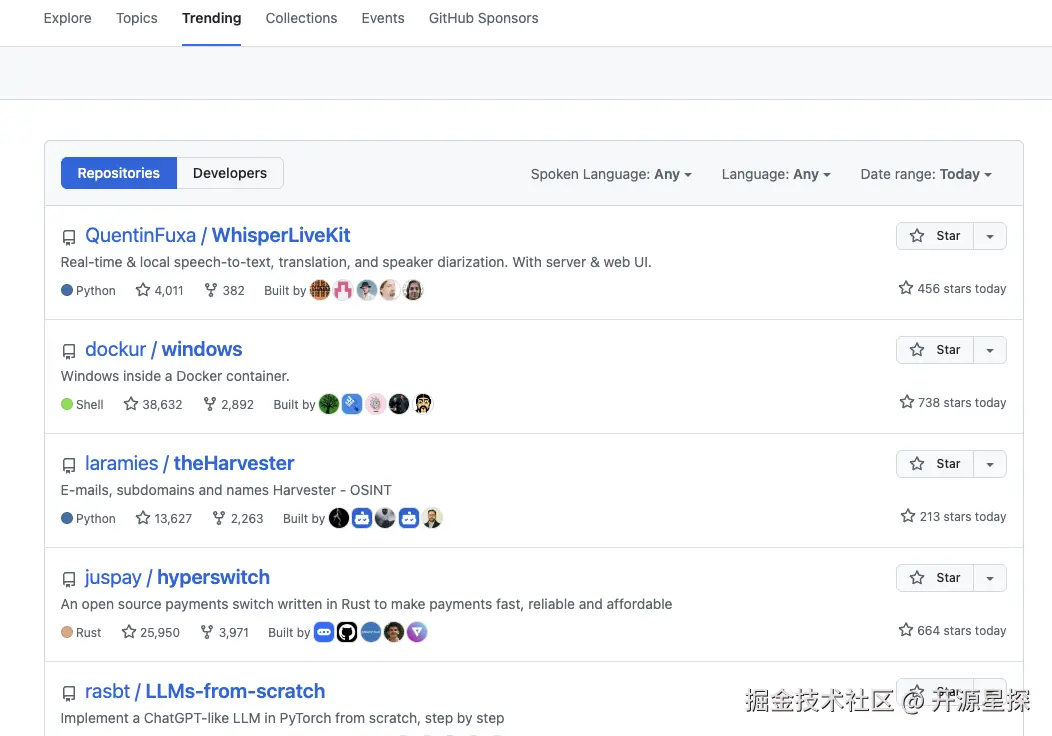Click the repo icon beside WhisperLiveKit
The image size is (1052, 736).
(68, 238)
